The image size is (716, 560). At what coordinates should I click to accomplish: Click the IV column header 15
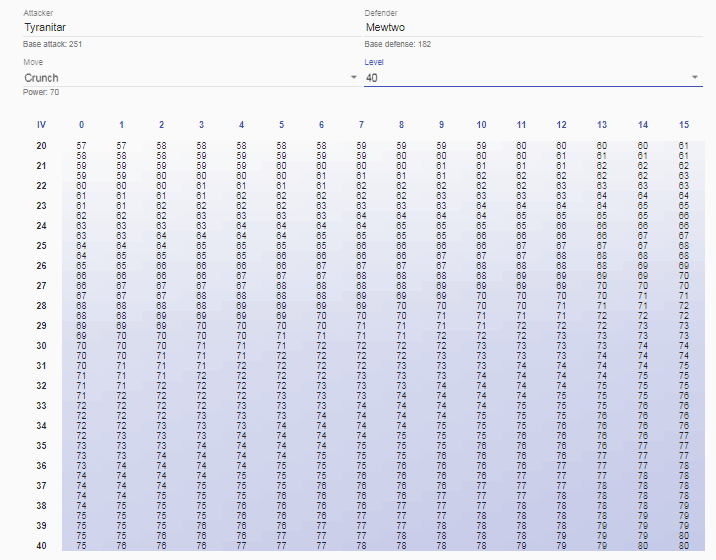[x=684, y=125]
